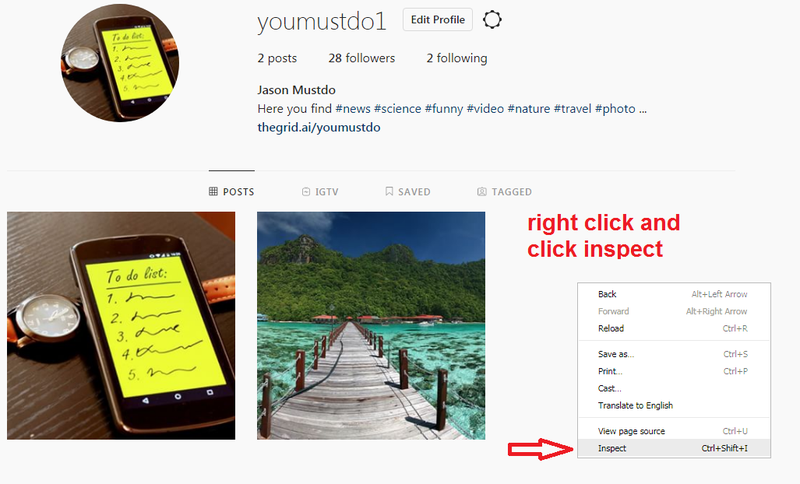
Task: View the 28 followers list
Action: [362, 58]
